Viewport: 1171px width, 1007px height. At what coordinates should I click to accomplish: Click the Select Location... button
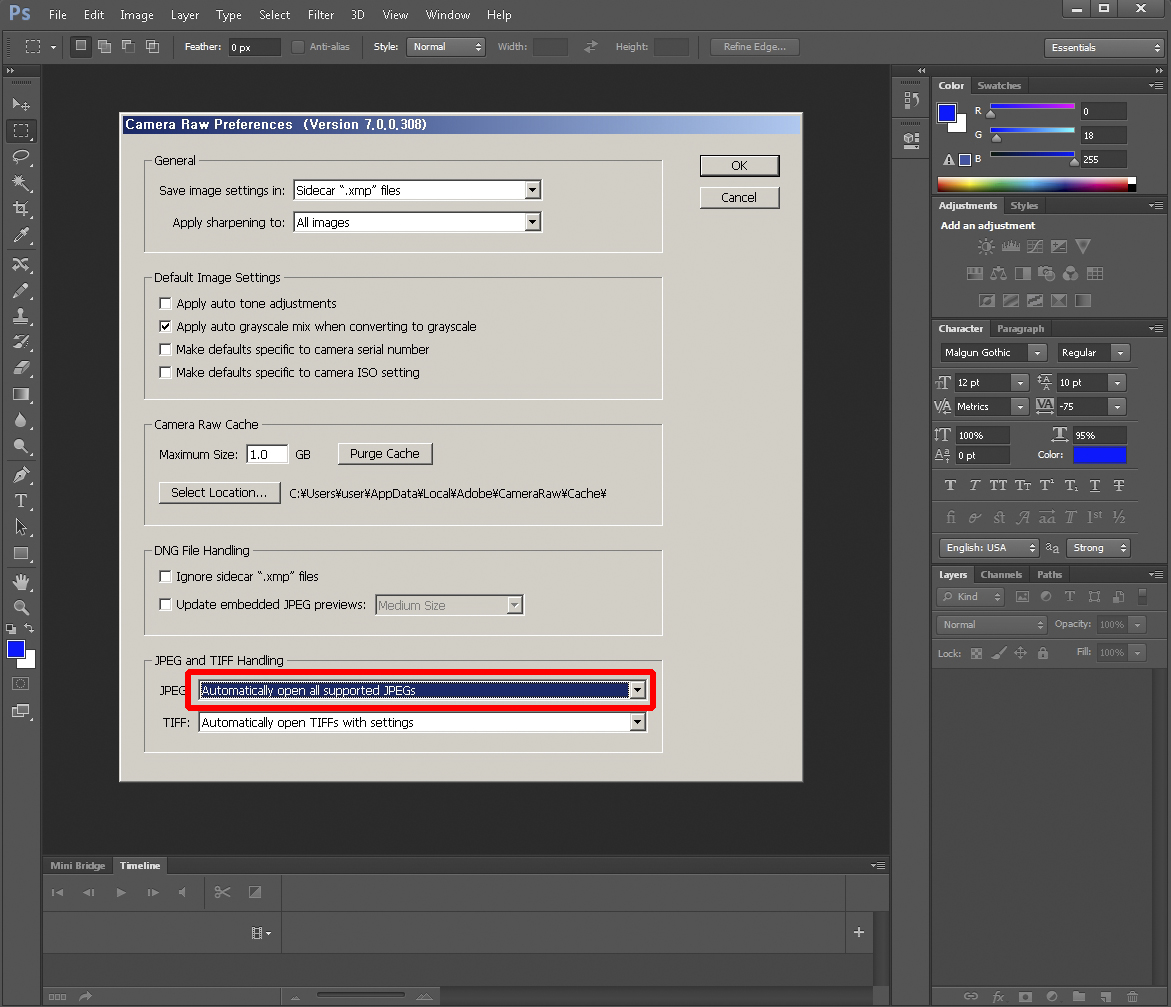220,493
